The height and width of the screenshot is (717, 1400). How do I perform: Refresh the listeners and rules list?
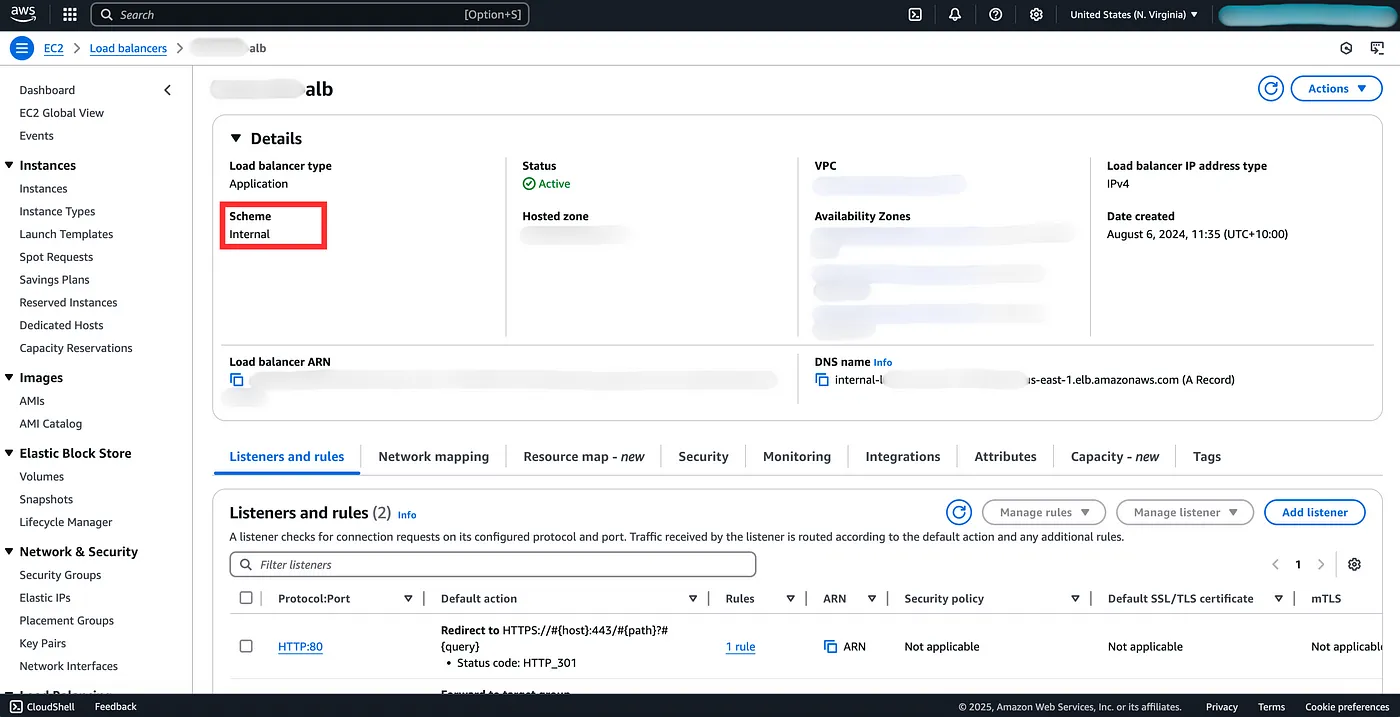click(x=959, y=512)
